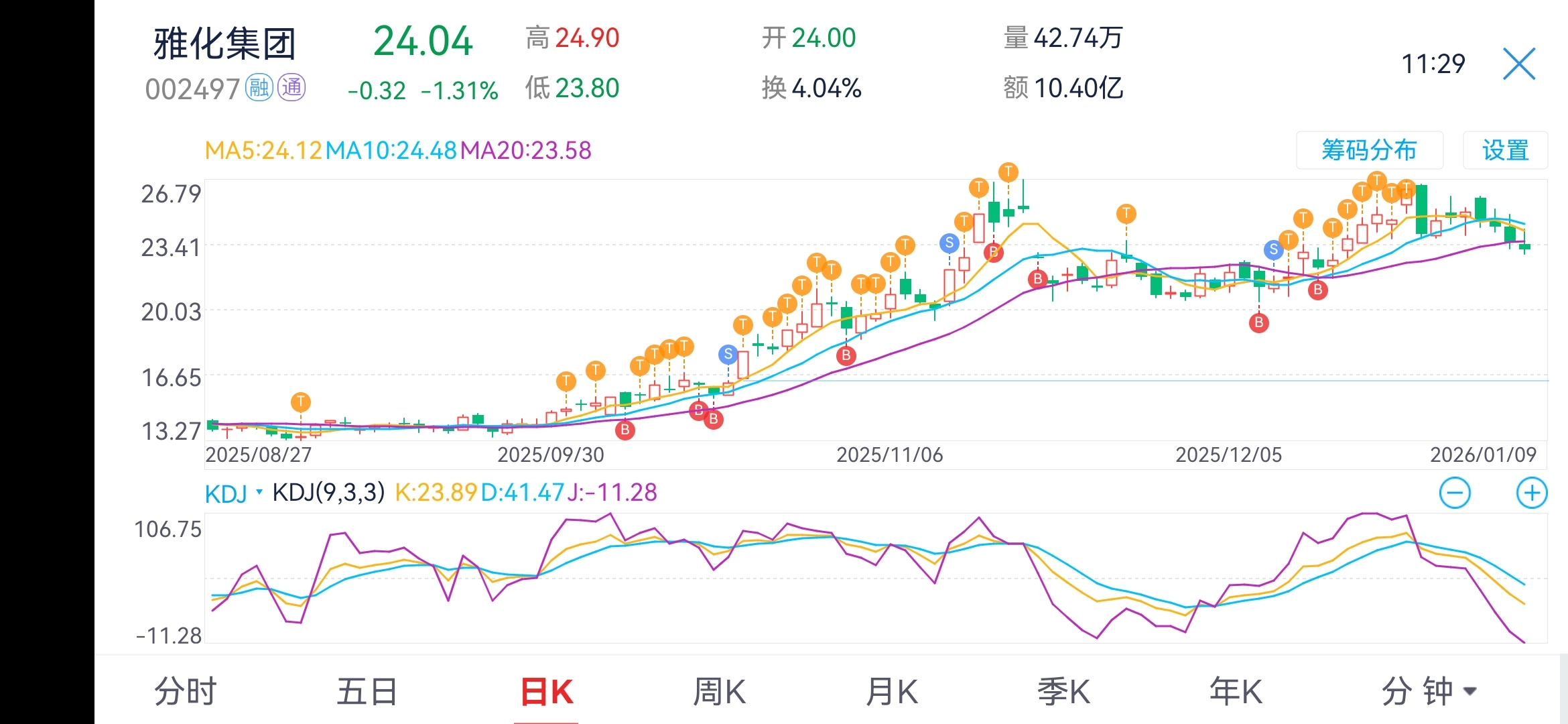This screenshot has height=724, width=1568.
Task: Open 筹码分布 chip distribution
Action: 1369,150
